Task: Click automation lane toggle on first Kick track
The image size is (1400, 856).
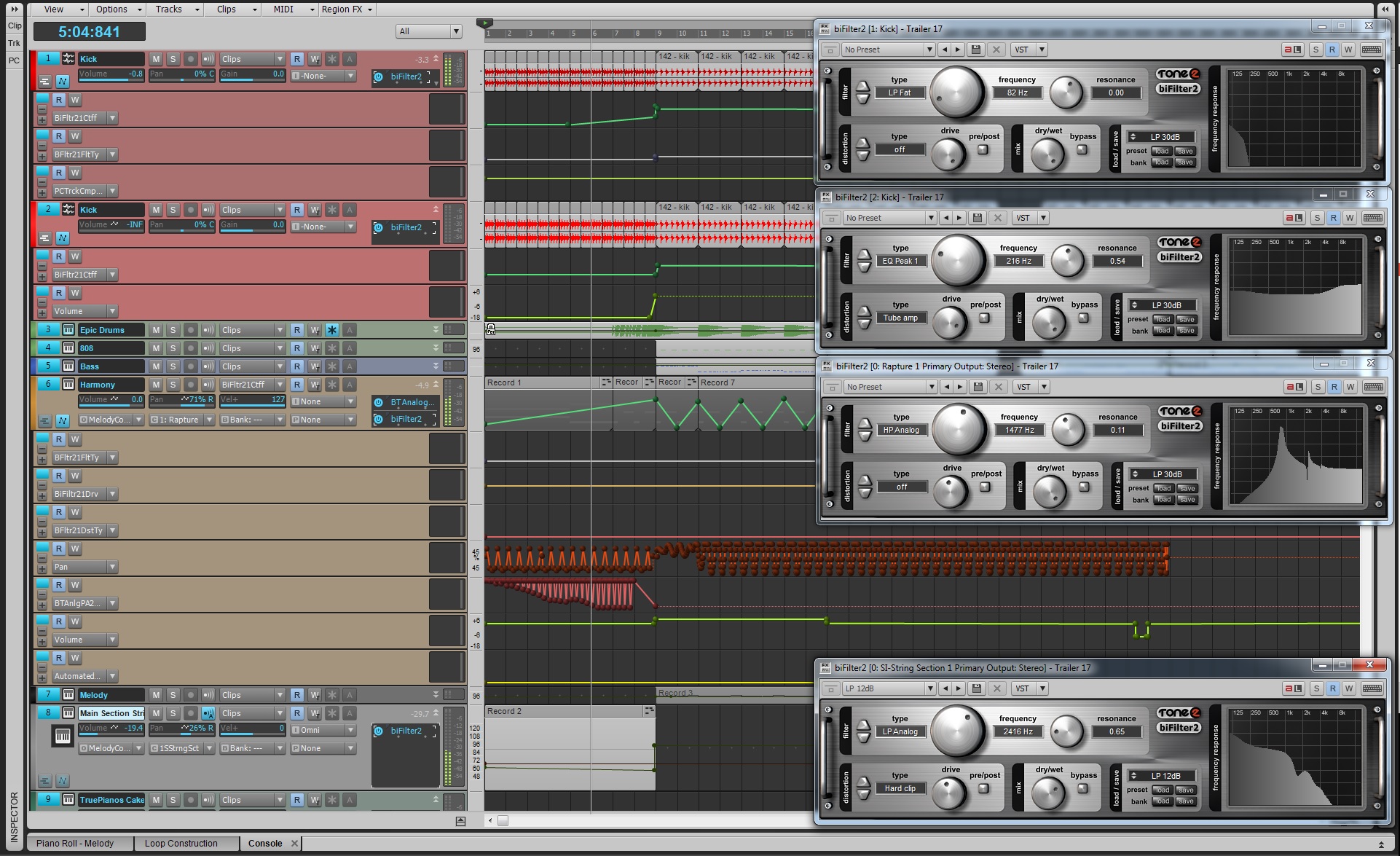Action: pos(44,82)
